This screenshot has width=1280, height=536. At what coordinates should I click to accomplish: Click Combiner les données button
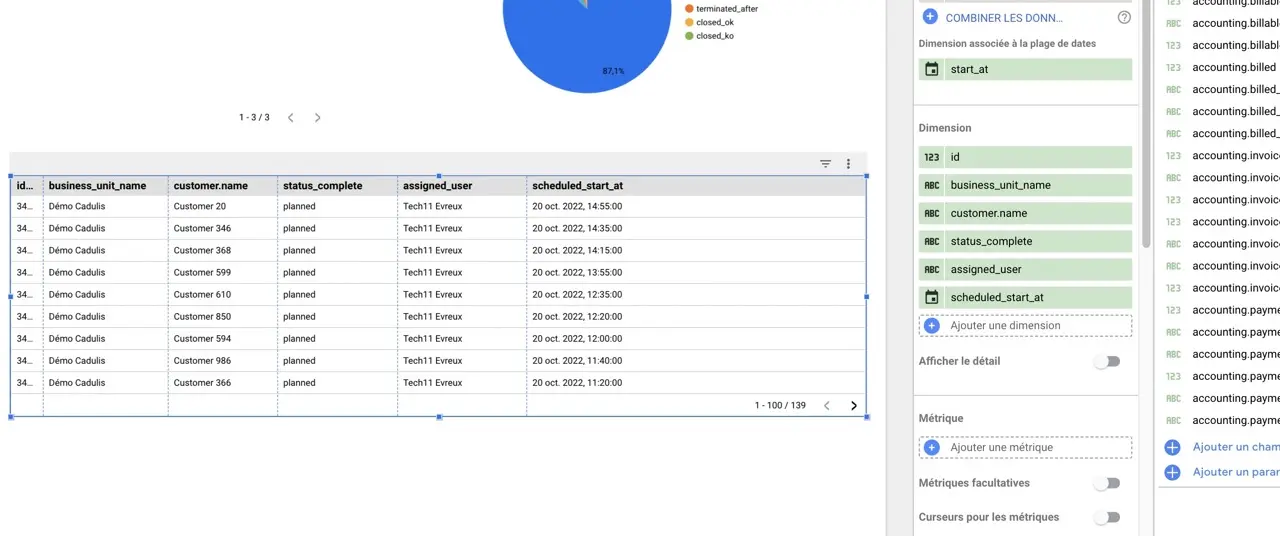coord(1003,18)
